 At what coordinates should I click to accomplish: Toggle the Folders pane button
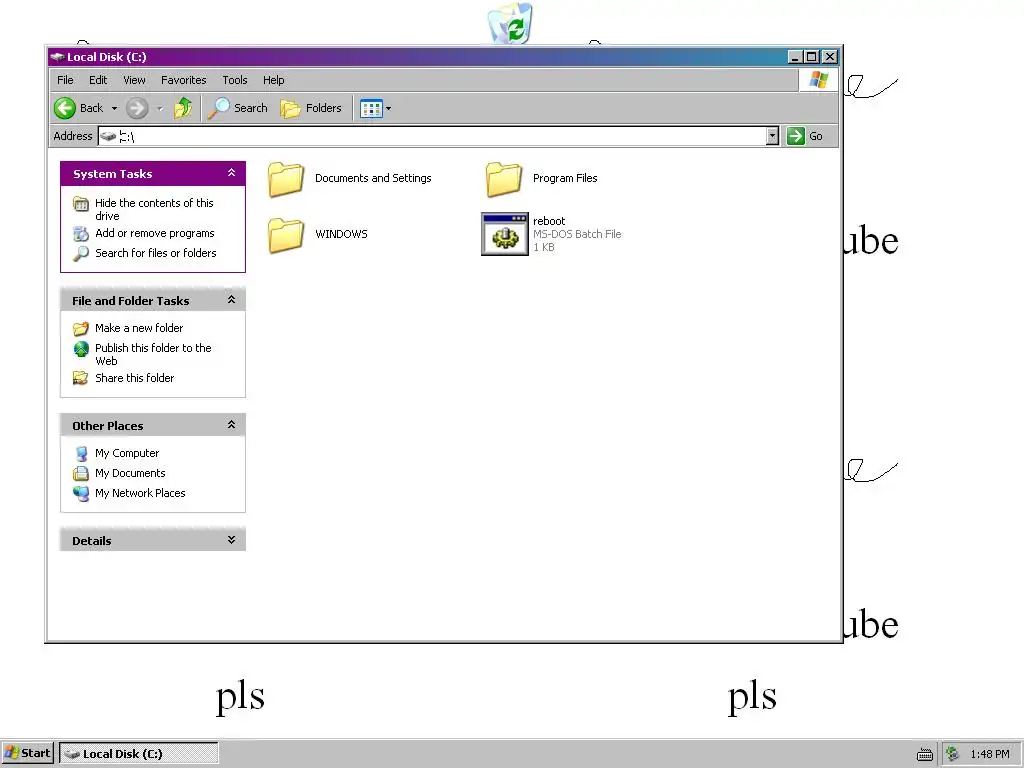[x=311, y=108]
